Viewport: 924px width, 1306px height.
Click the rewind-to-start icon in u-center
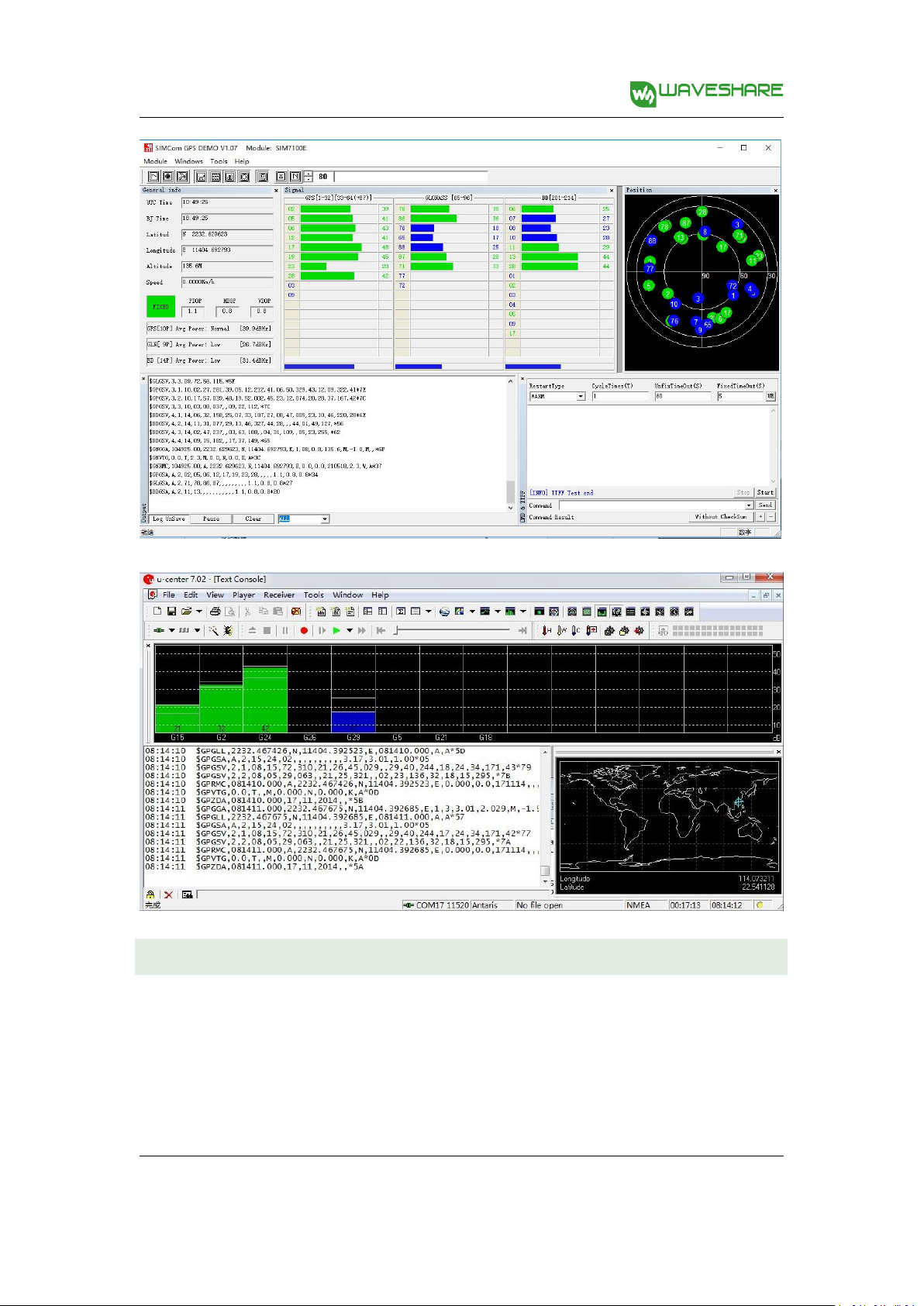381,631
